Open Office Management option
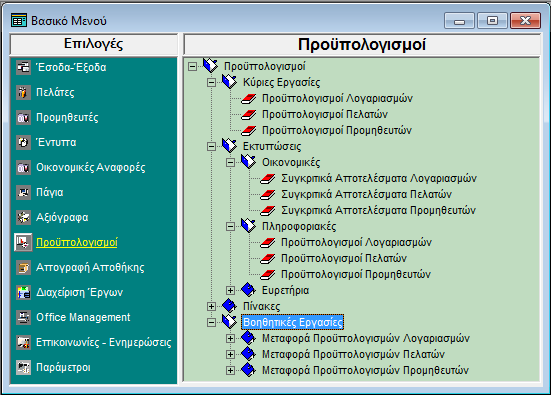The height and width of the screenshot is (395, 551). (x=83, y=317)
